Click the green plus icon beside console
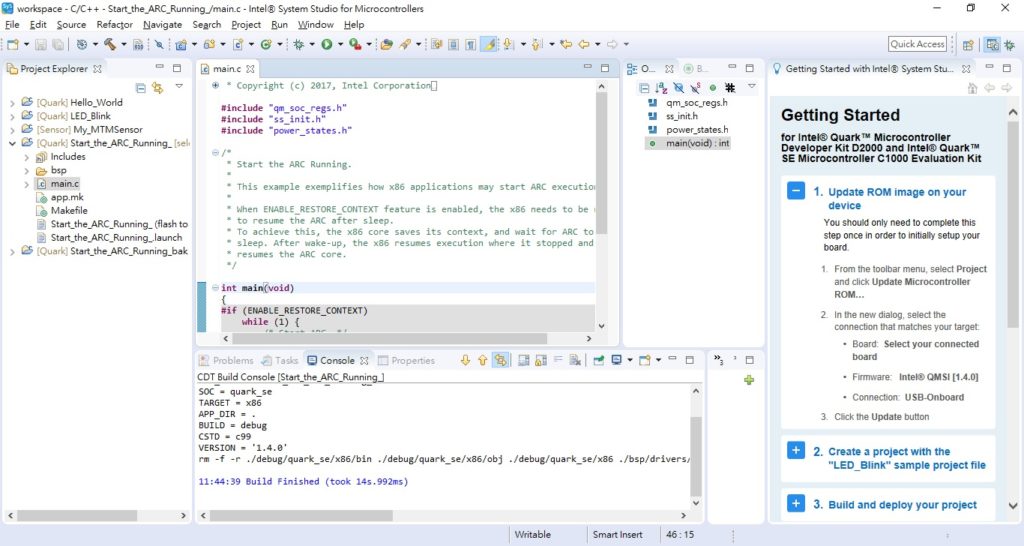This screenshot has height=546, width=1024. [x=748, y=380]
